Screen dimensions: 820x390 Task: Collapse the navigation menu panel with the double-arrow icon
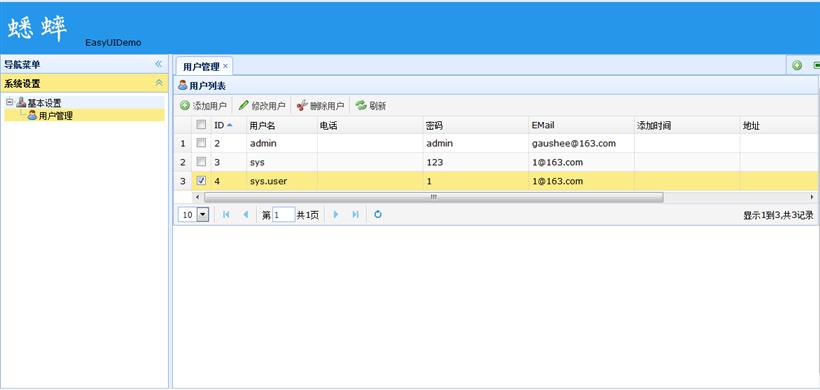tap(158, 64)
